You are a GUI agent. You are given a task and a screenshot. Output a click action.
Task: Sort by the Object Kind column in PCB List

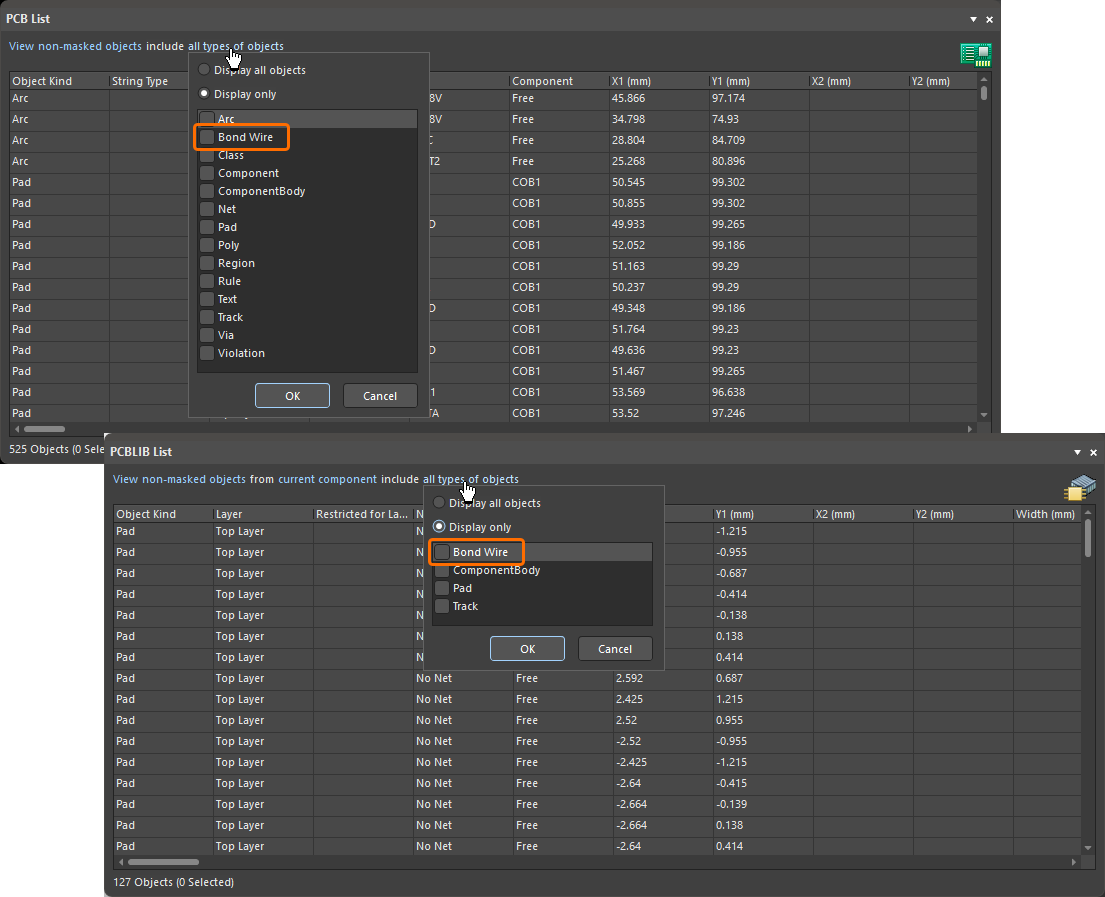click(x=42, y=81)
